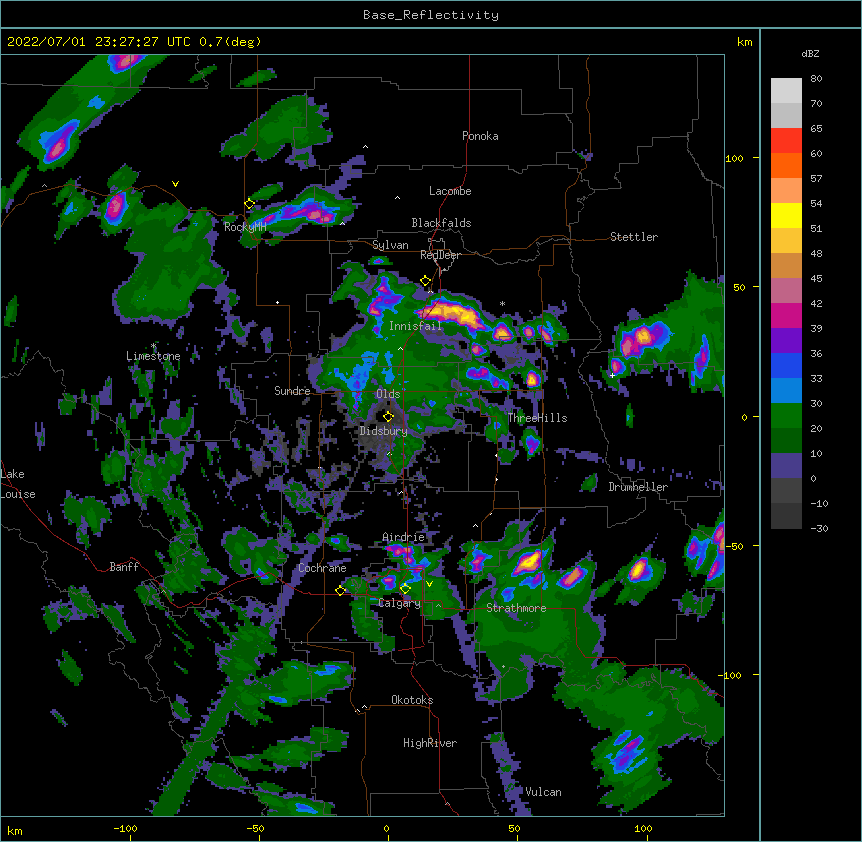Click the RockyMH label
862x842 pixels.
[245, 227]
